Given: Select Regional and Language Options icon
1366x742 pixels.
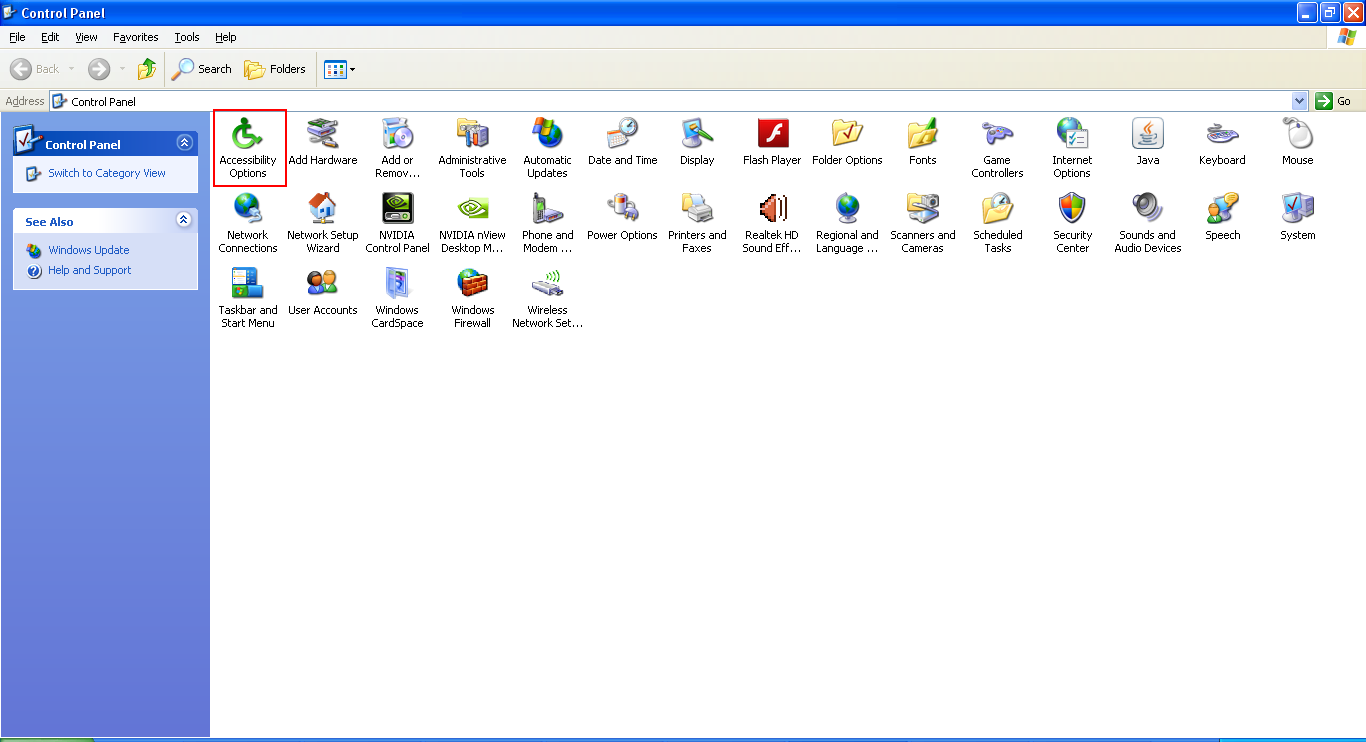Looking at the screenshot, I should (x=847, y=223).
